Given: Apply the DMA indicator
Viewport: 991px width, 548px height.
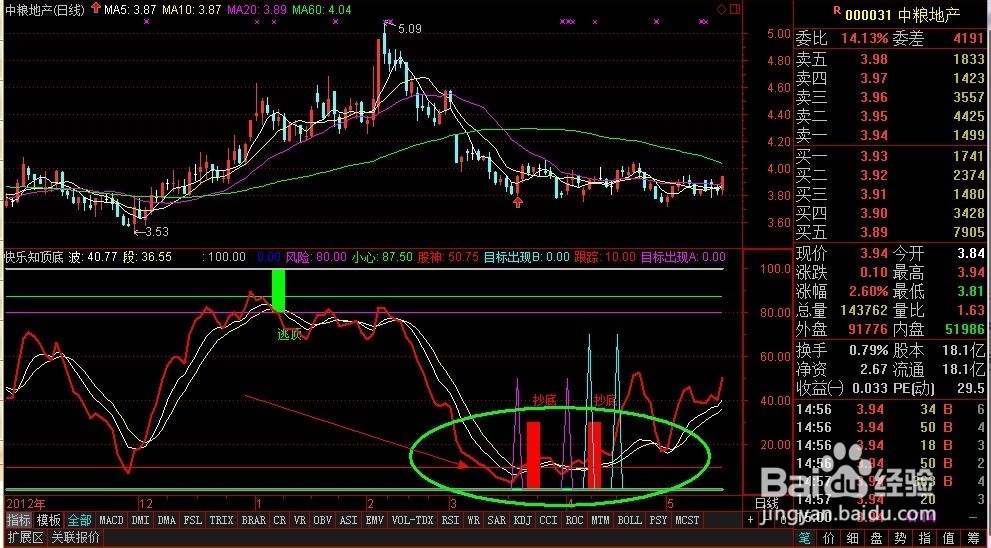Looking at the screenshot, I should coord(166,520).
